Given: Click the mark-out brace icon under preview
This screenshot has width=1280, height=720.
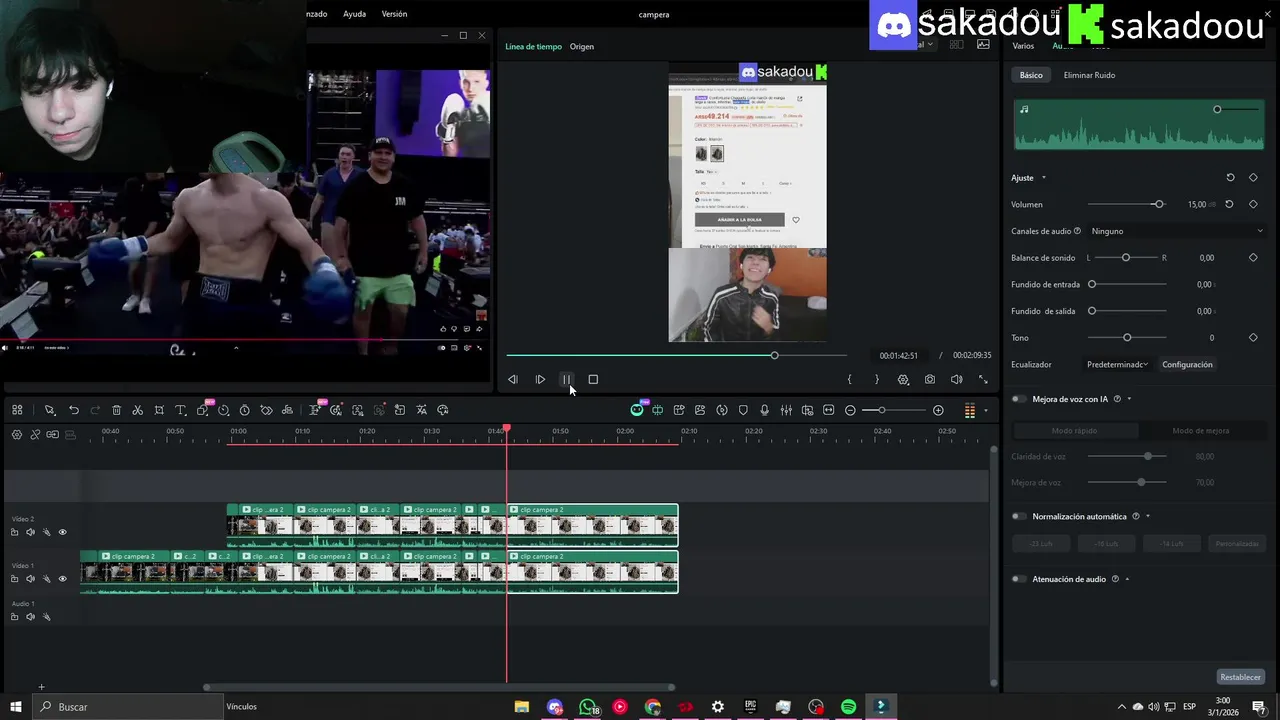Looking at the screenshot, I should 877,380.
